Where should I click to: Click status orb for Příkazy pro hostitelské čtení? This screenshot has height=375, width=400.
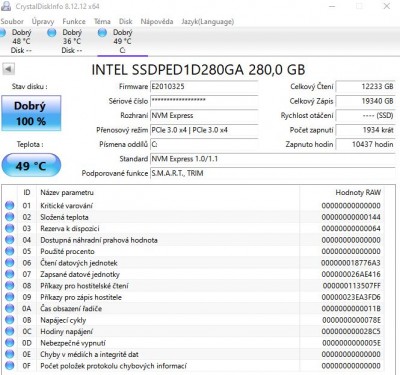pos(10,285)
